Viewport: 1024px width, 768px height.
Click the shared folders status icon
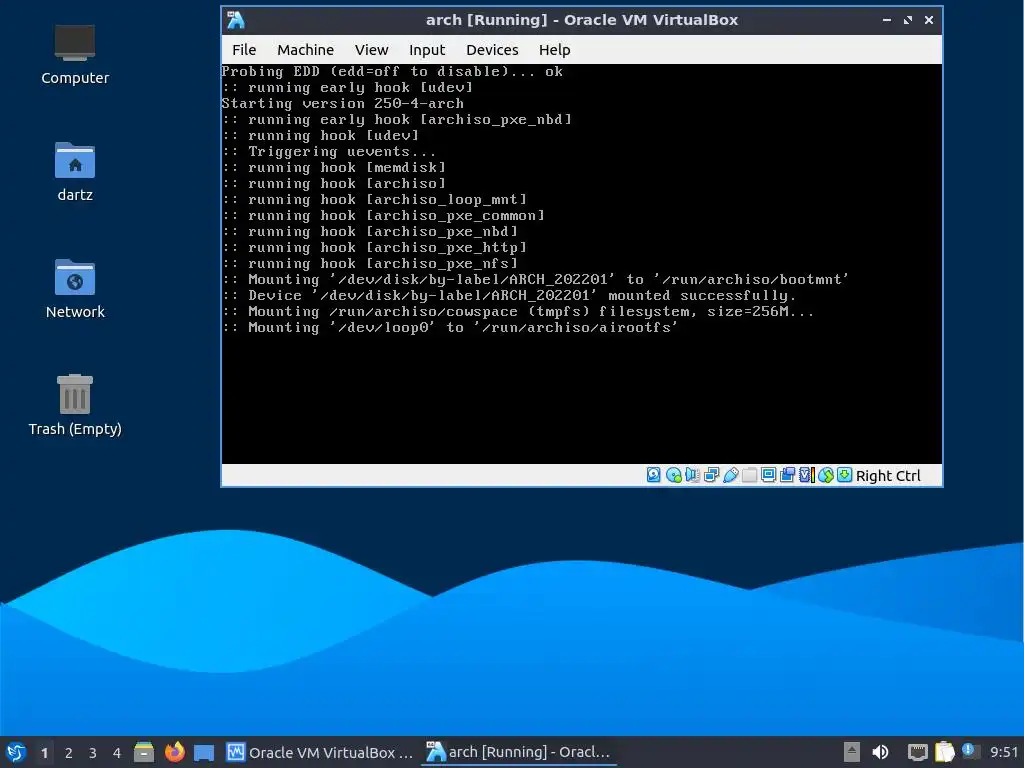[750, 475]
